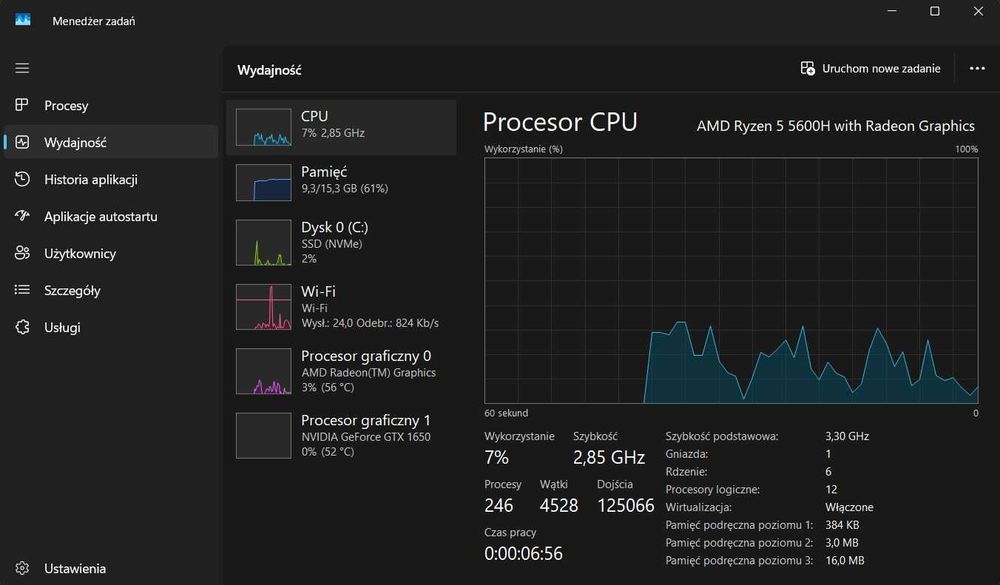This screenshot has height=585, width=1000.
Task: Select the Procesor graficzny 1 mini graph
Action: 263,436
